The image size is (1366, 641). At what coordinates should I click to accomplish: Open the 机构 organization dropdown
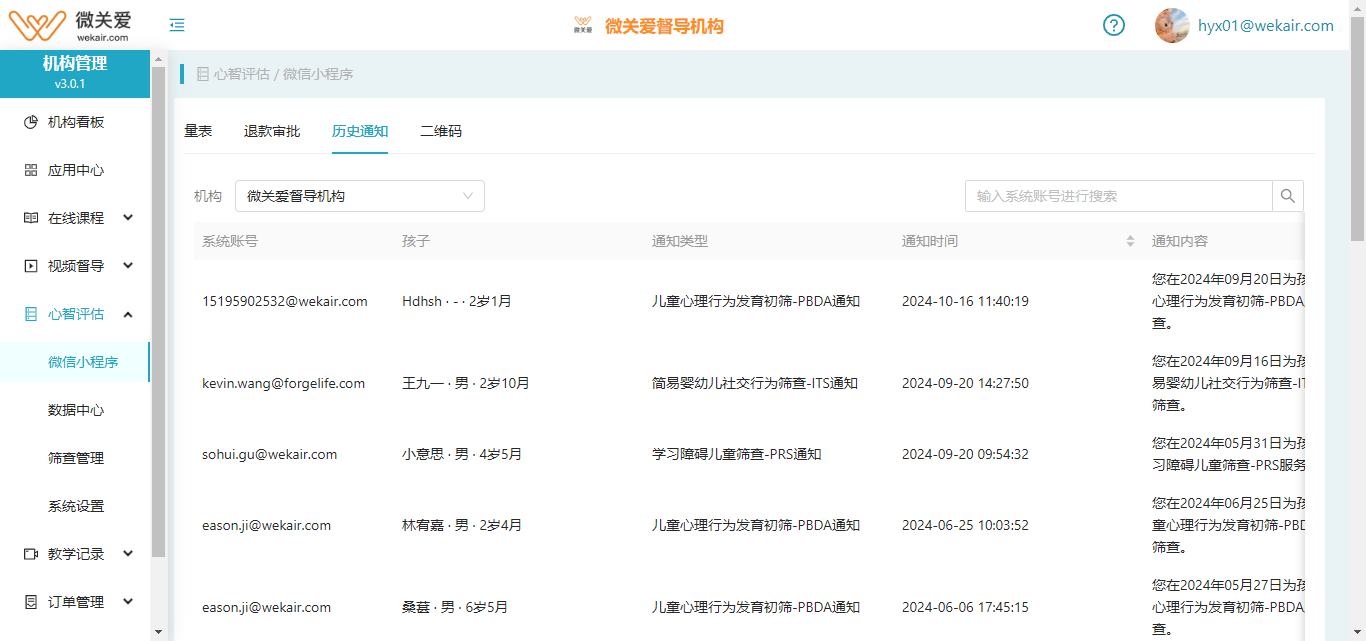359,195
